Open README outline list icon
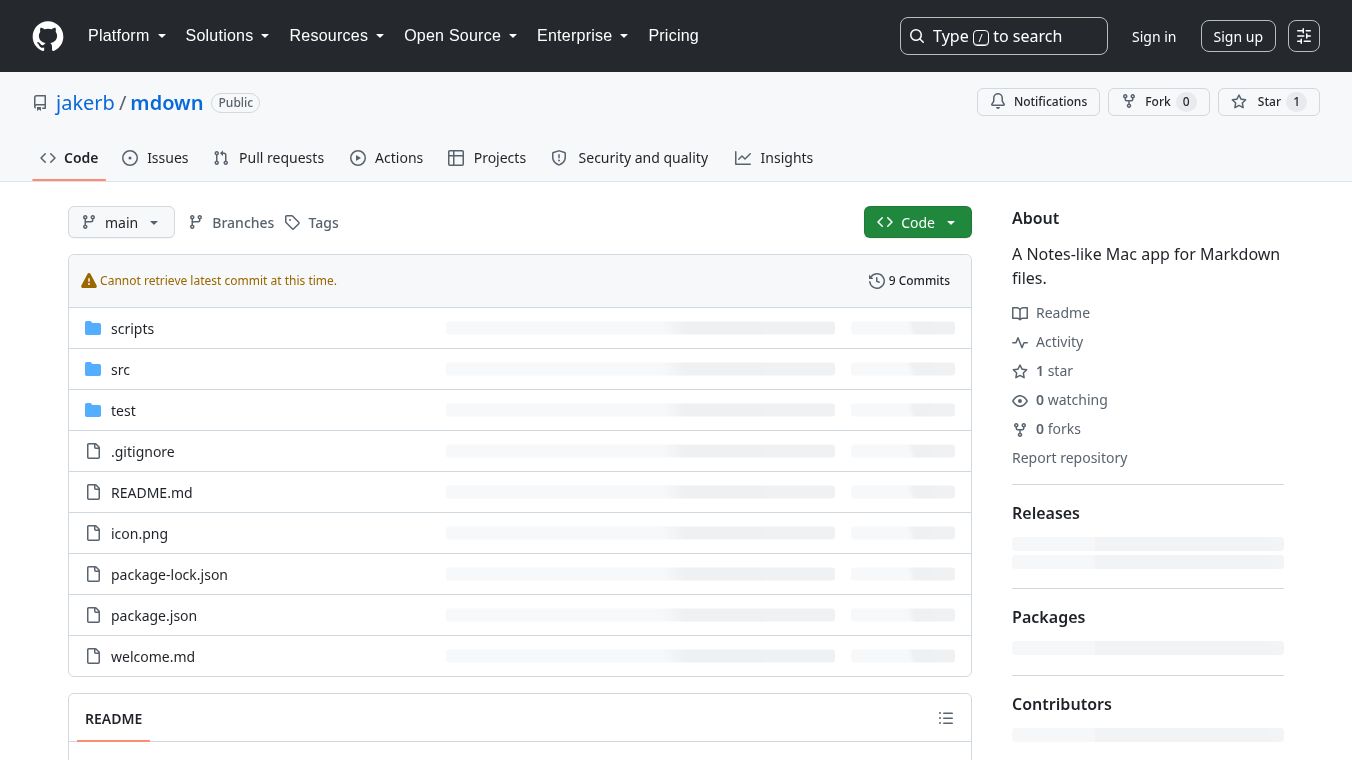Viewport: 1352px width, 760px height. [946, 718]
